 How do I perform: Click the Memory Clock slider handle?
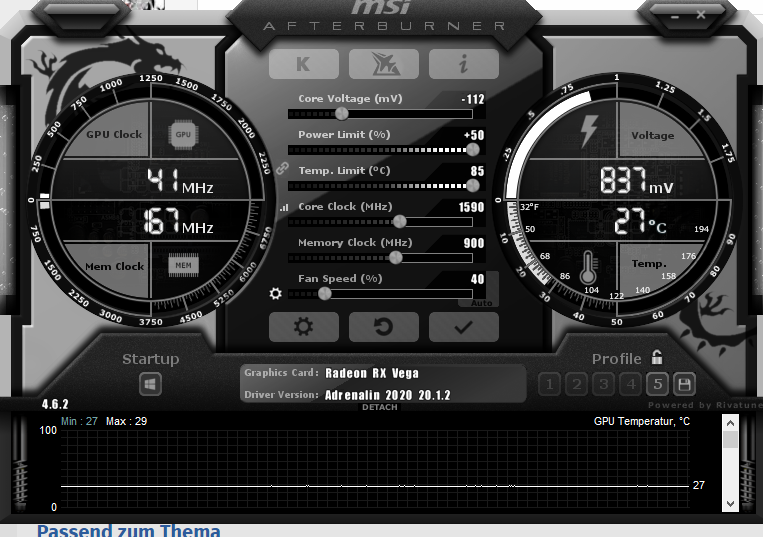(x=396, y=258)
